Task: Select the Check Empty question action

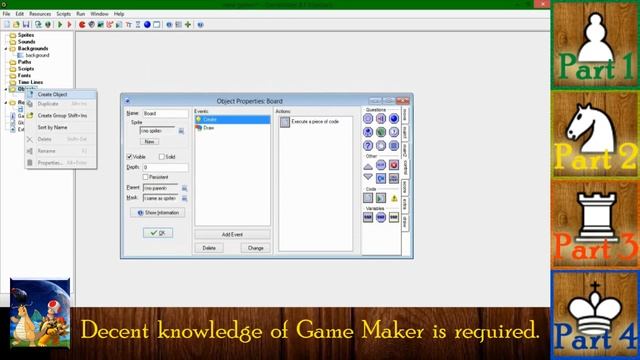Action: click(x=368, y=118)
